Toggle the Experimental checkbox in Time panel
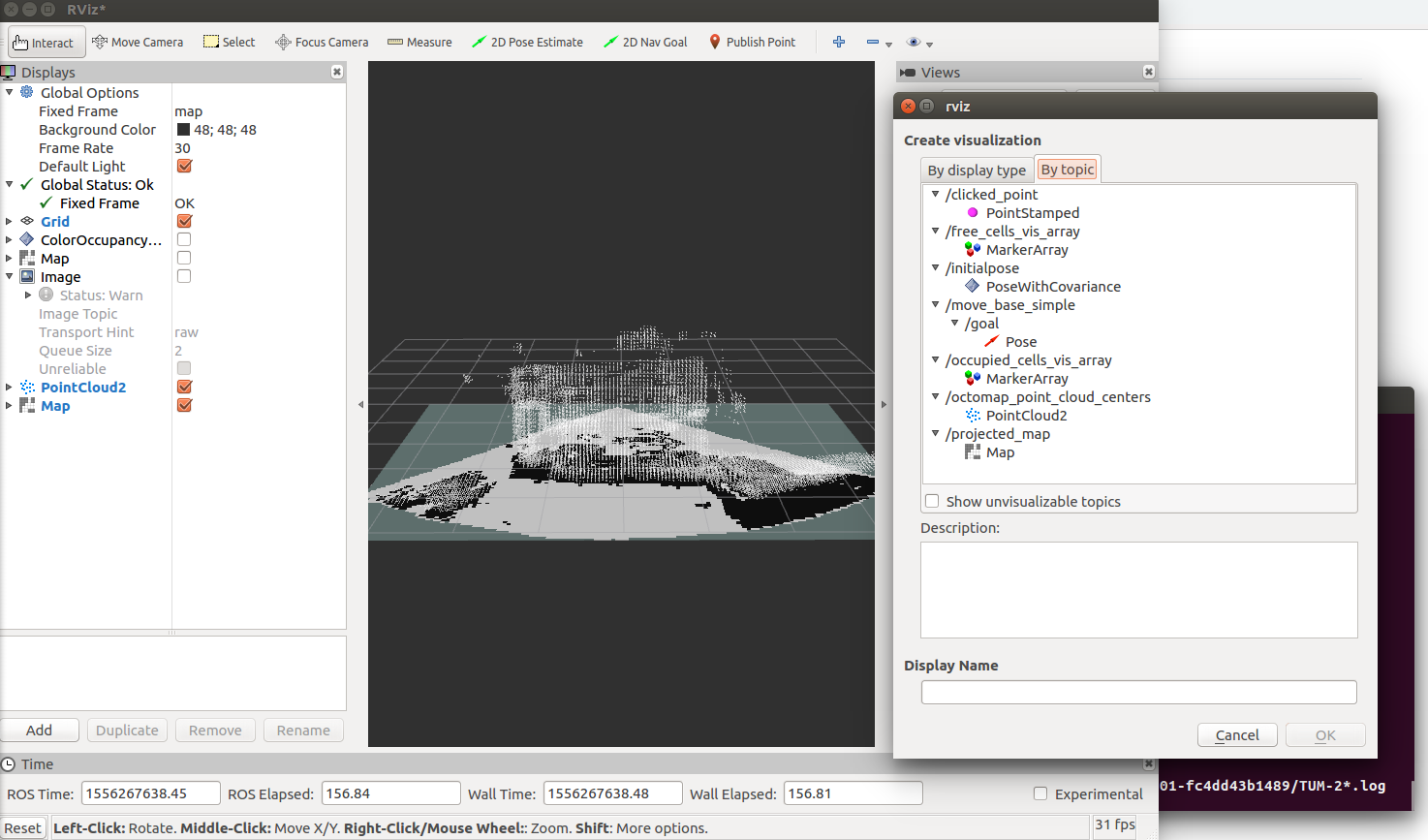The height and width of the screenshot is (840, 1428). pyautogui.click(x=1040, y=793)
